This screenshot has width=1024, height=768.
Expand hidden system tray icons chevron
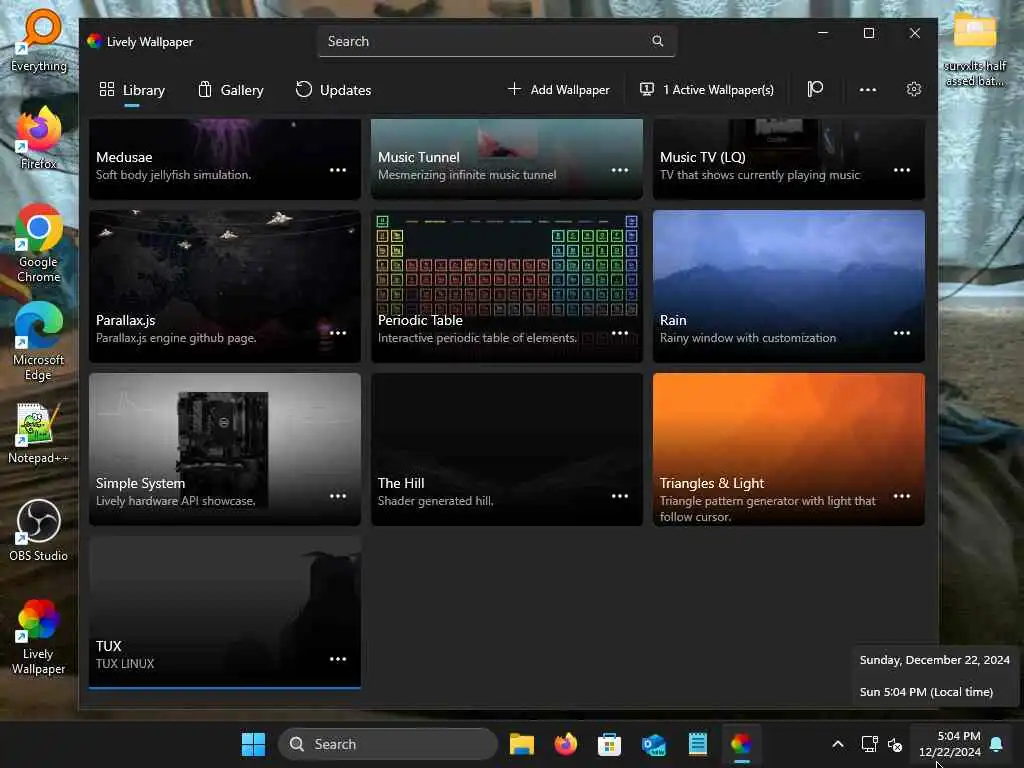(838, 744)
